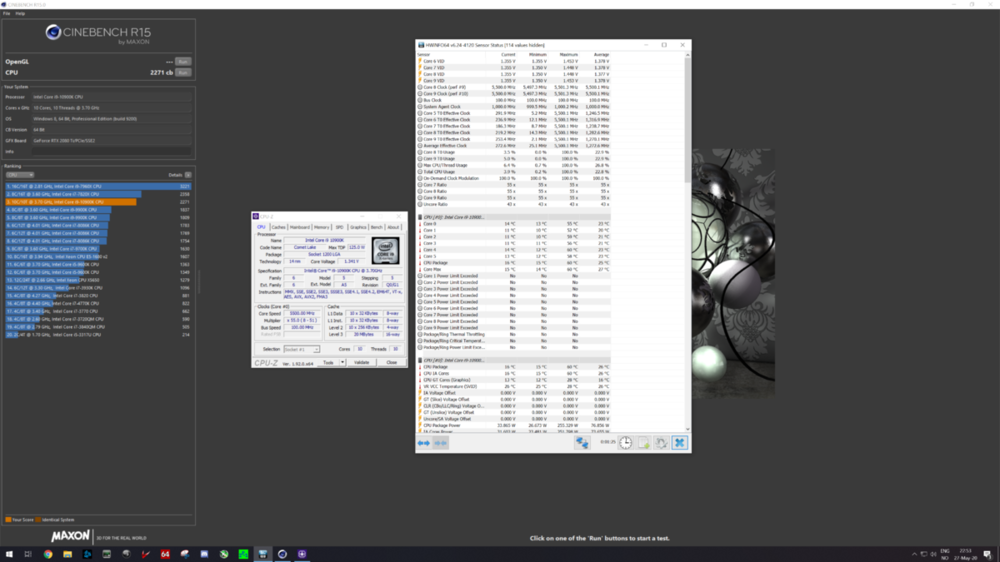This screenshot has height=562, width=1000.
Task: Switch to the Cinebench taskbar icon
Action: (283, 554)
